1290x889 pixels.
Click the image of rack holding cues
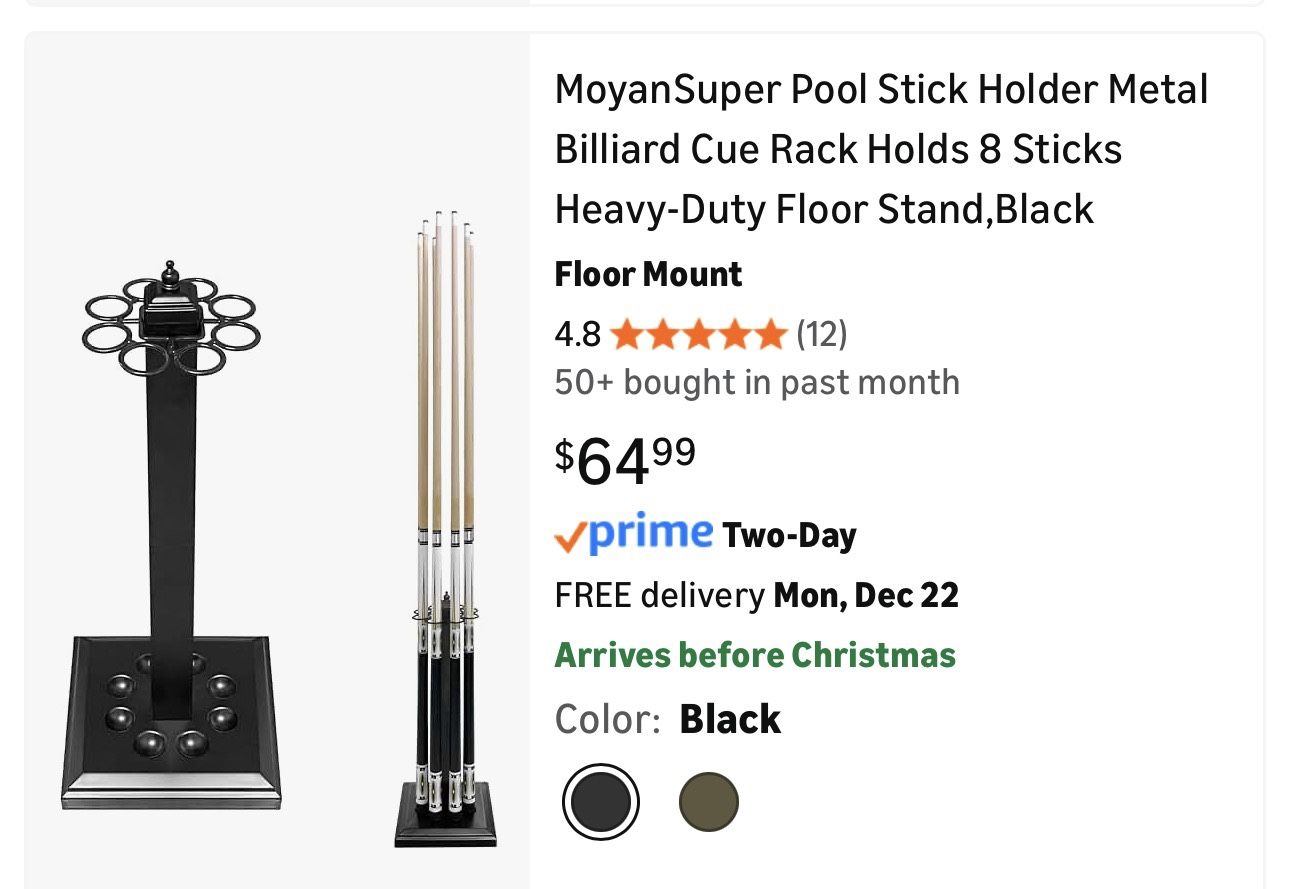(445, 530)
